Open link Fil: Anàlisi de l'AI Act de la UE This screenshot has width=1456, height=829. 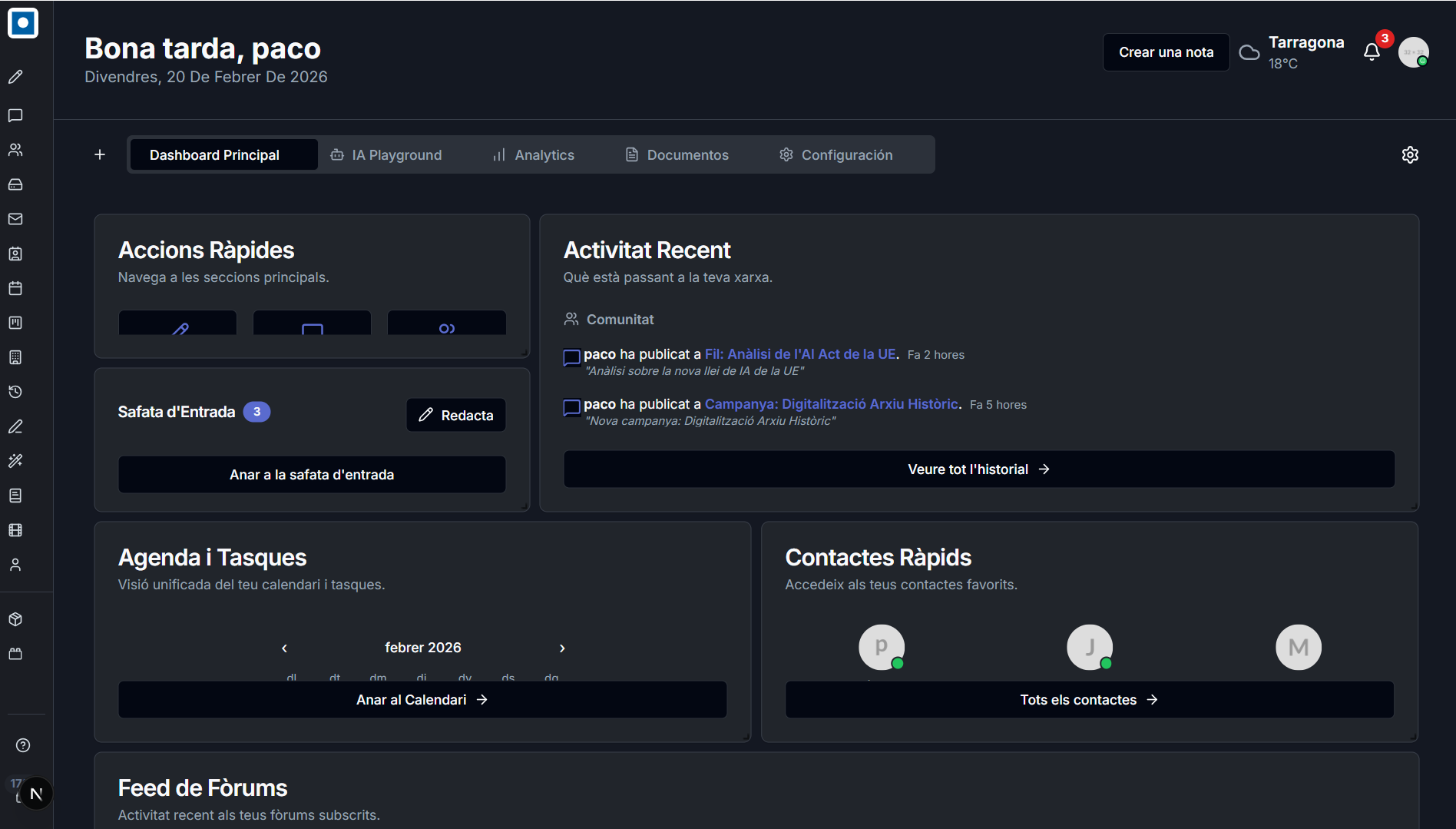[x=800, y=354]
